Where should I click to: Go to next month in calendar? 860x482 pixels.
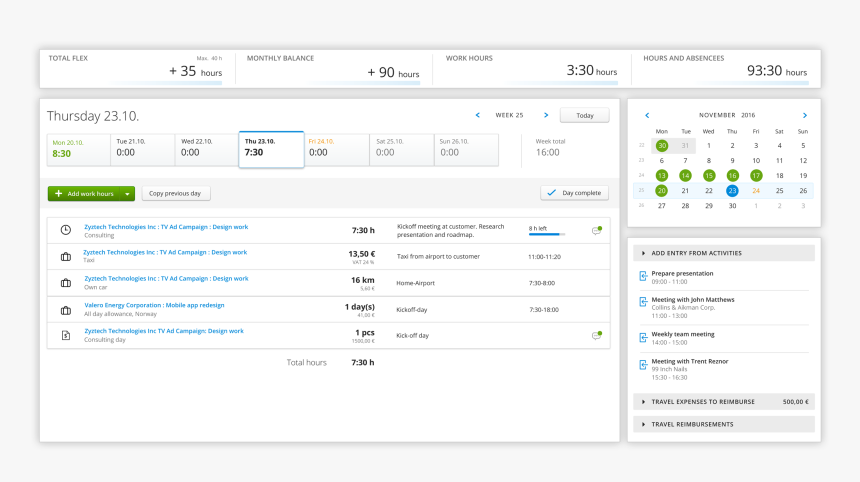pyautogui.click(x=804, y=115)
